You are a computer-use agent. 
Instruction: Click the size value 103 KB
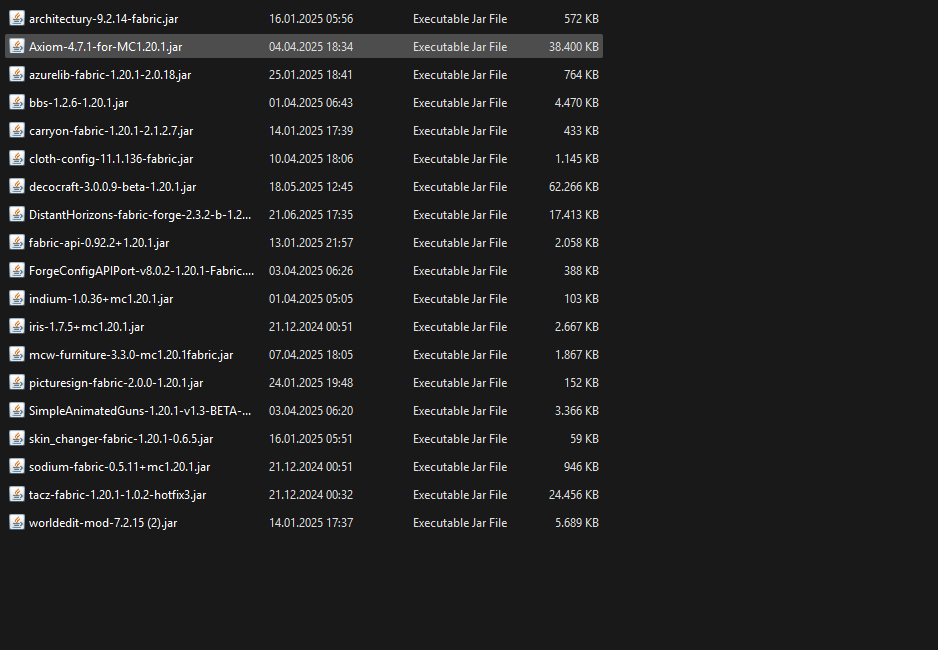[x=581, y=298]
